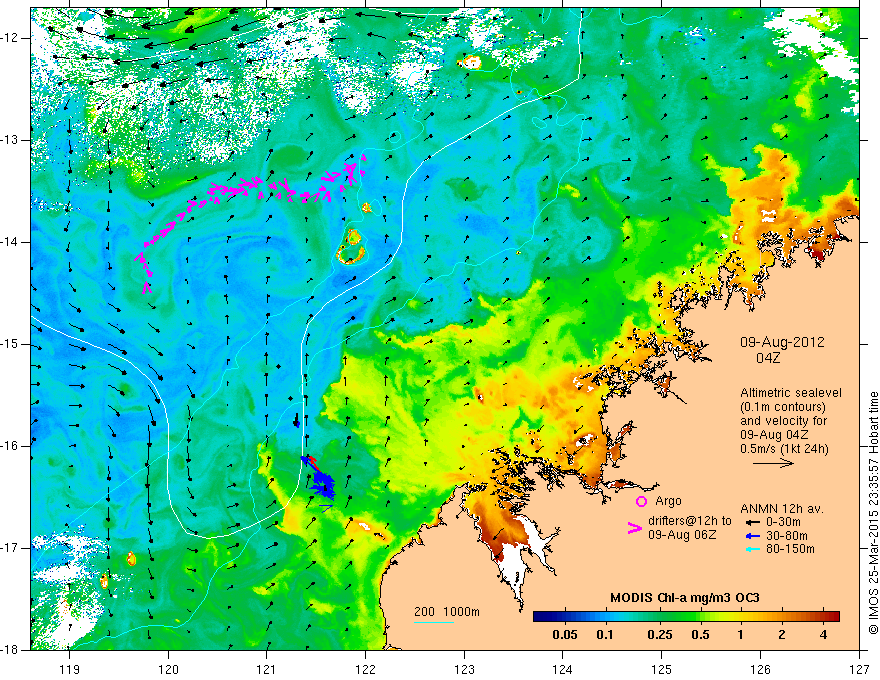Click the longitude axis label '125'
The image size is (880, 680).
click(x=662, y=669)
